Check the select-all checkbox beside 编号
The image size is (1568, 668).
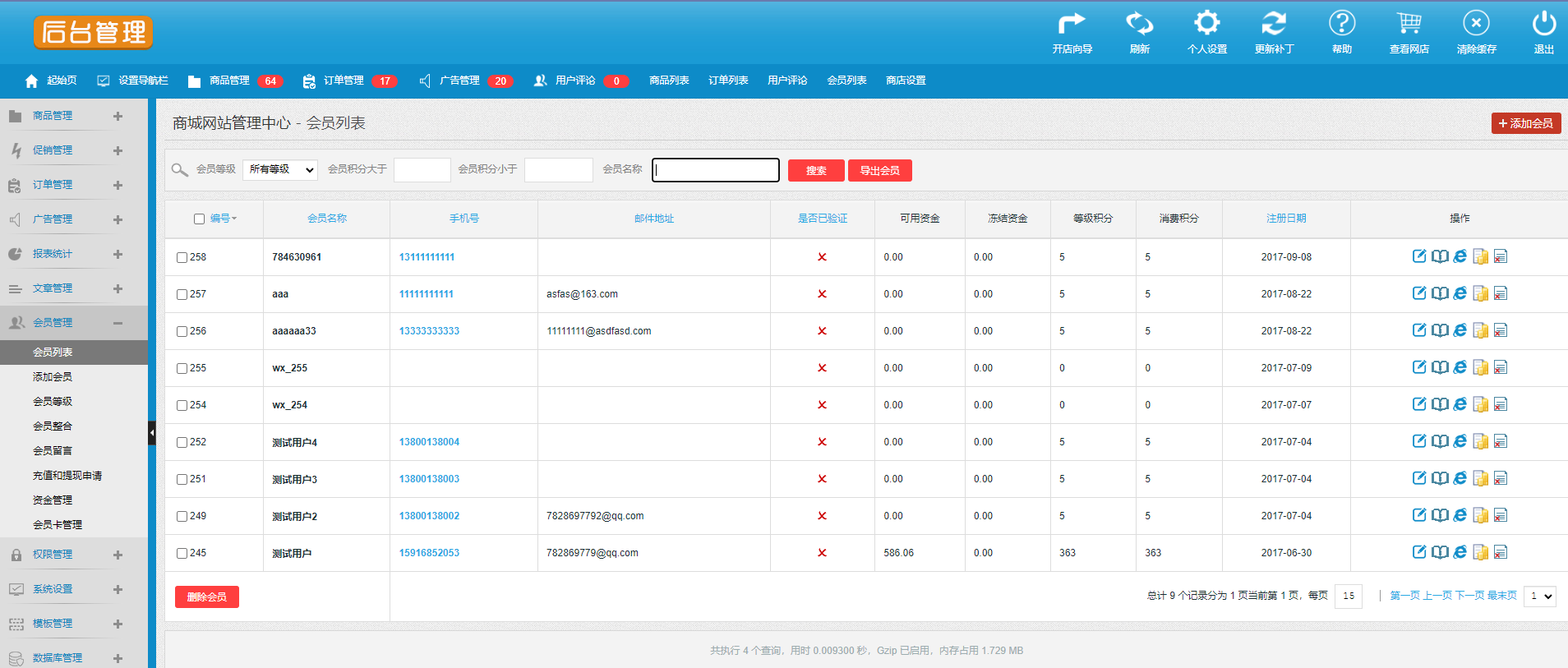coord(199,219)
